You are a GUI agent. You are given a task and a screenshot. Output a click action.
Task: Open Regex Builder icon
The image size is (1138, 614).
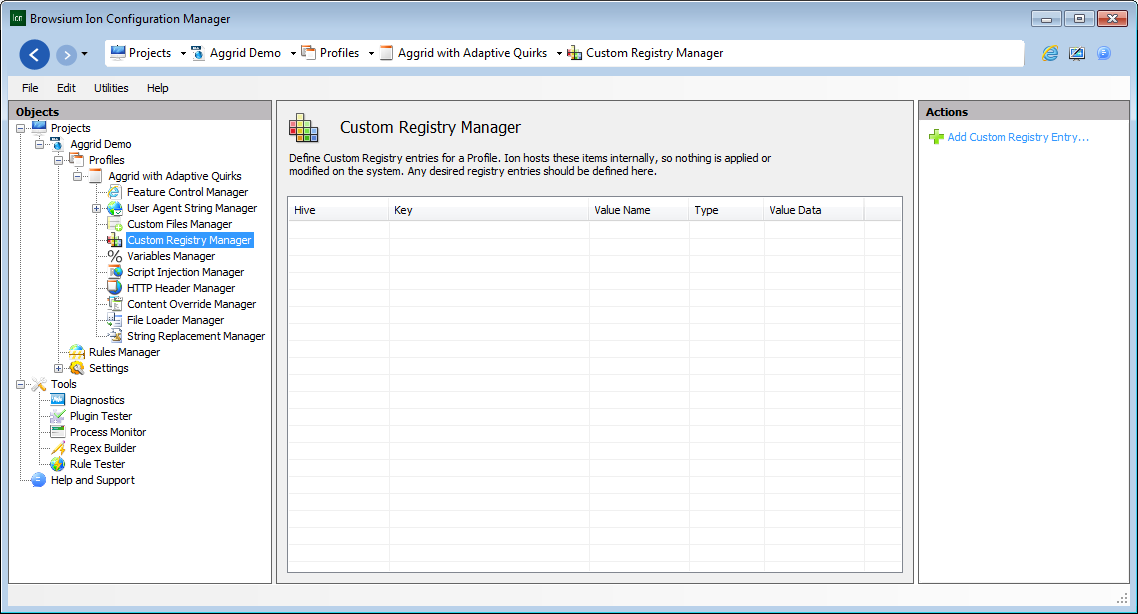[x=57, y=447]
